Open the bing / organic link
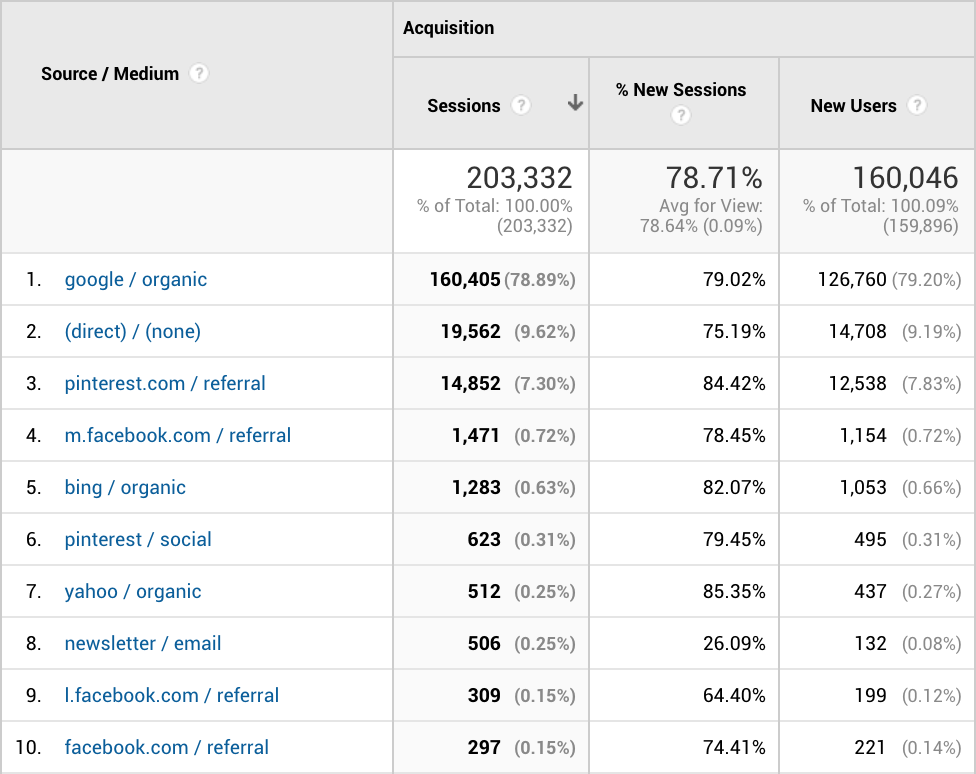Screen dimensions: 976x774 coord(125,488)
